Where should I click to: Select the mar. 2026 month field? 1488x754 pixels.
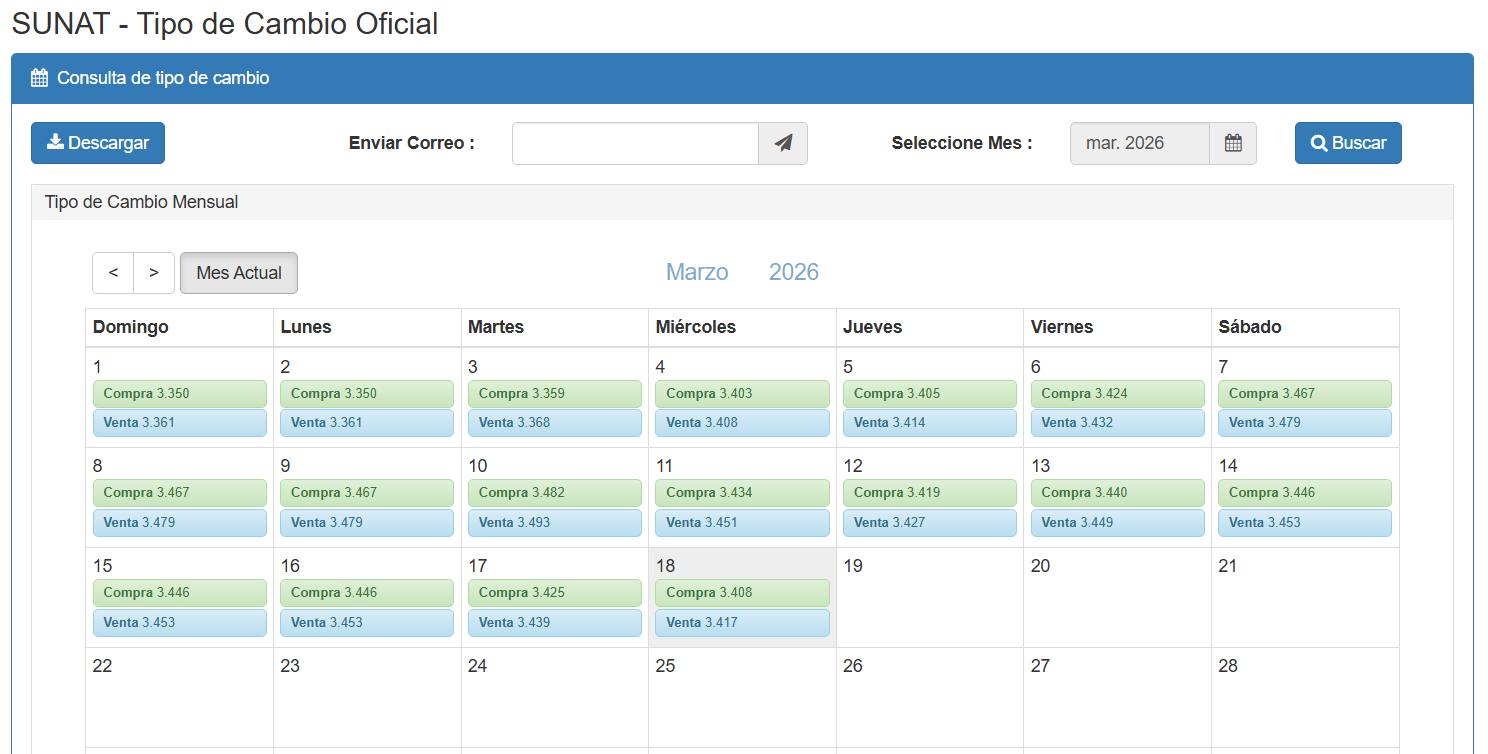[1139, 143]
